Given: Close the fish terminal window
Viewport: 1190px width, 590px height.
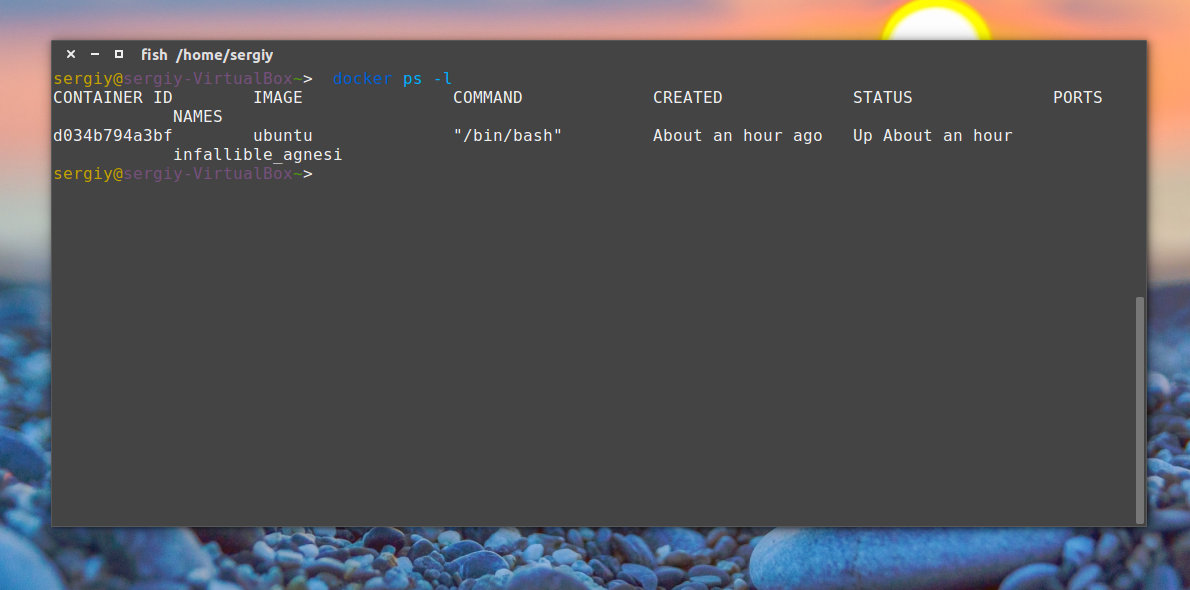Looking at the screenshot, I should coord(71,55).
